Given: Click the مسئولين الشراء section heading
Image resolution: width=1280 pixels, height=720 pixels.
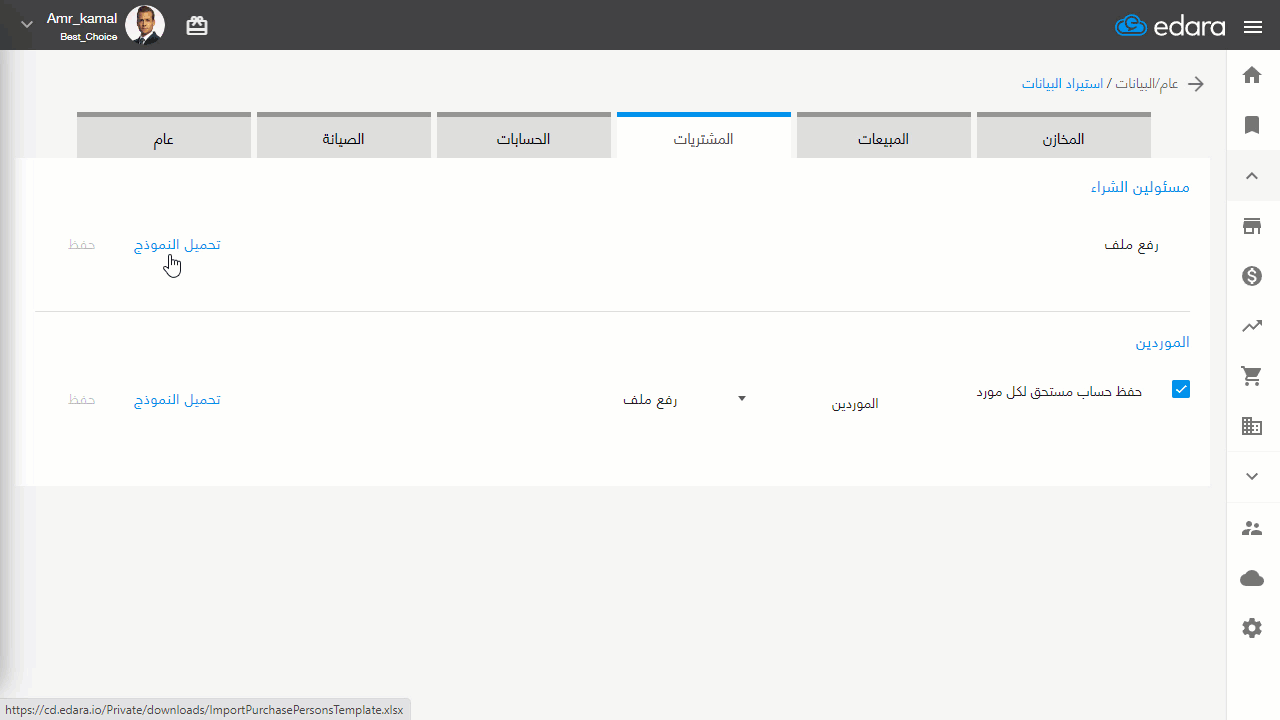Looking at the screenshot, I should coord(1140,187).
